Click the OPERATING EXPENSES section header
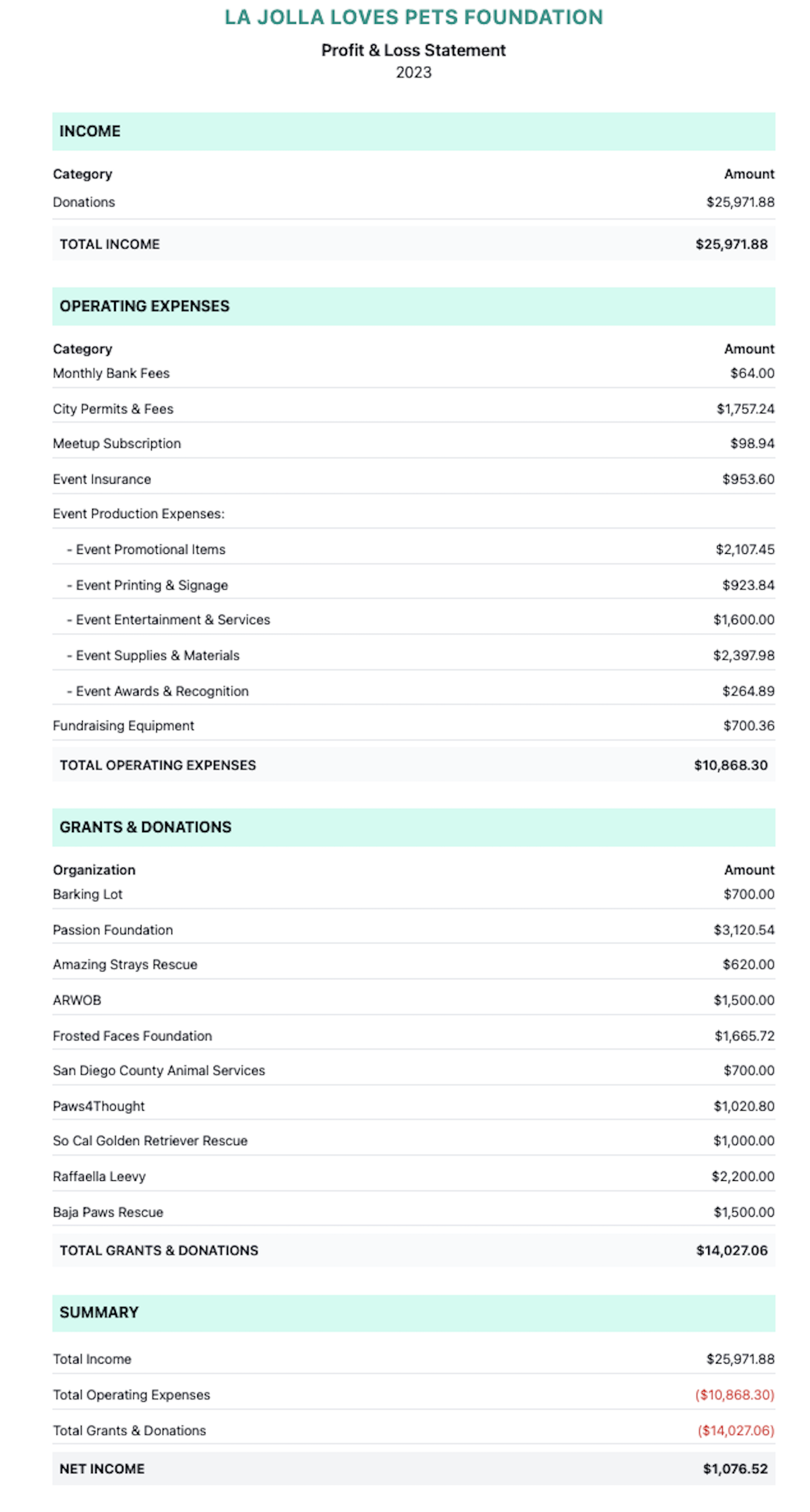810x1512 pixels. click(x=145, y=306)
